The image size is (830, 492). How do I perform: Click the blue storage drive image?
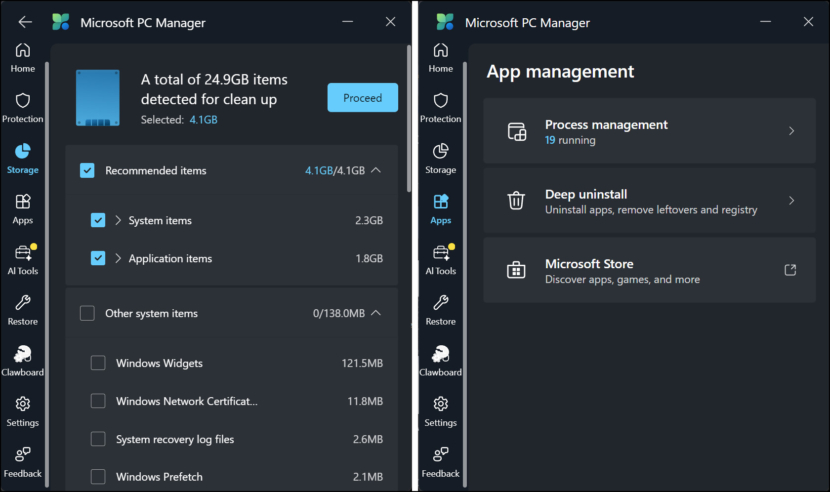point(98,97)
